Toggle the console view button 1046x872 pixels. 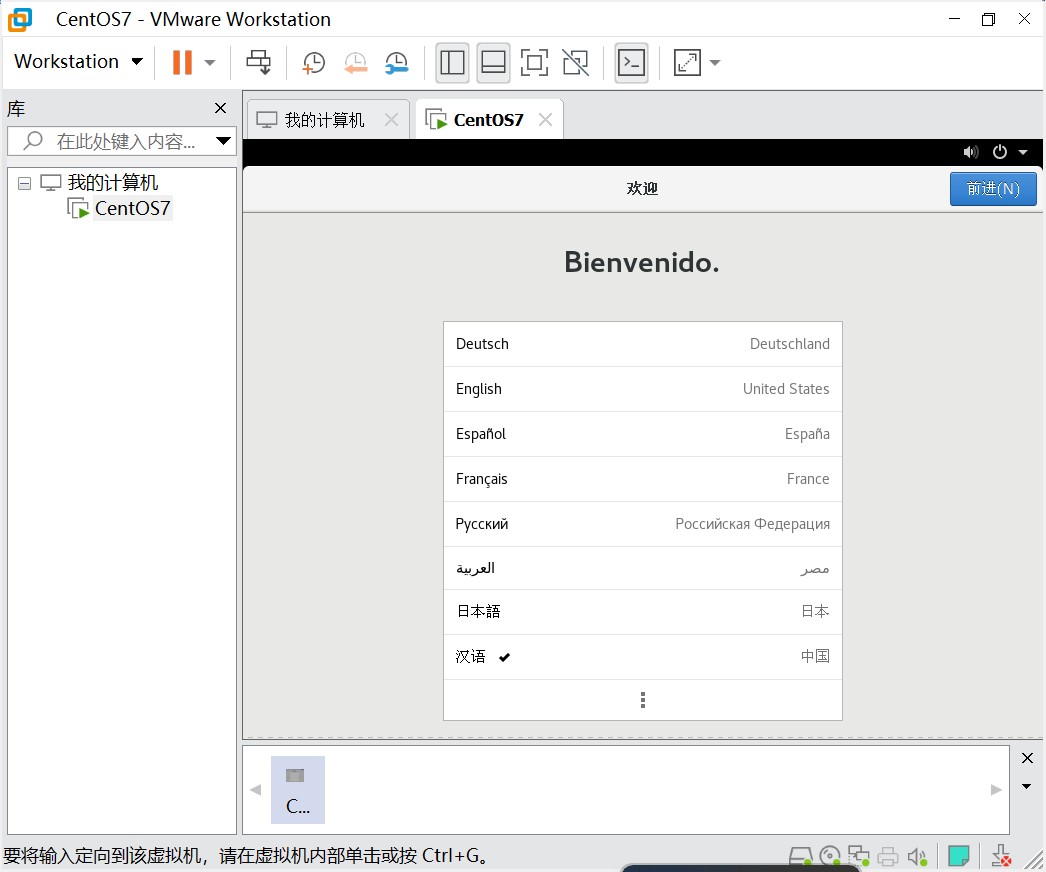pyautogui.click(x=631, y=63)
